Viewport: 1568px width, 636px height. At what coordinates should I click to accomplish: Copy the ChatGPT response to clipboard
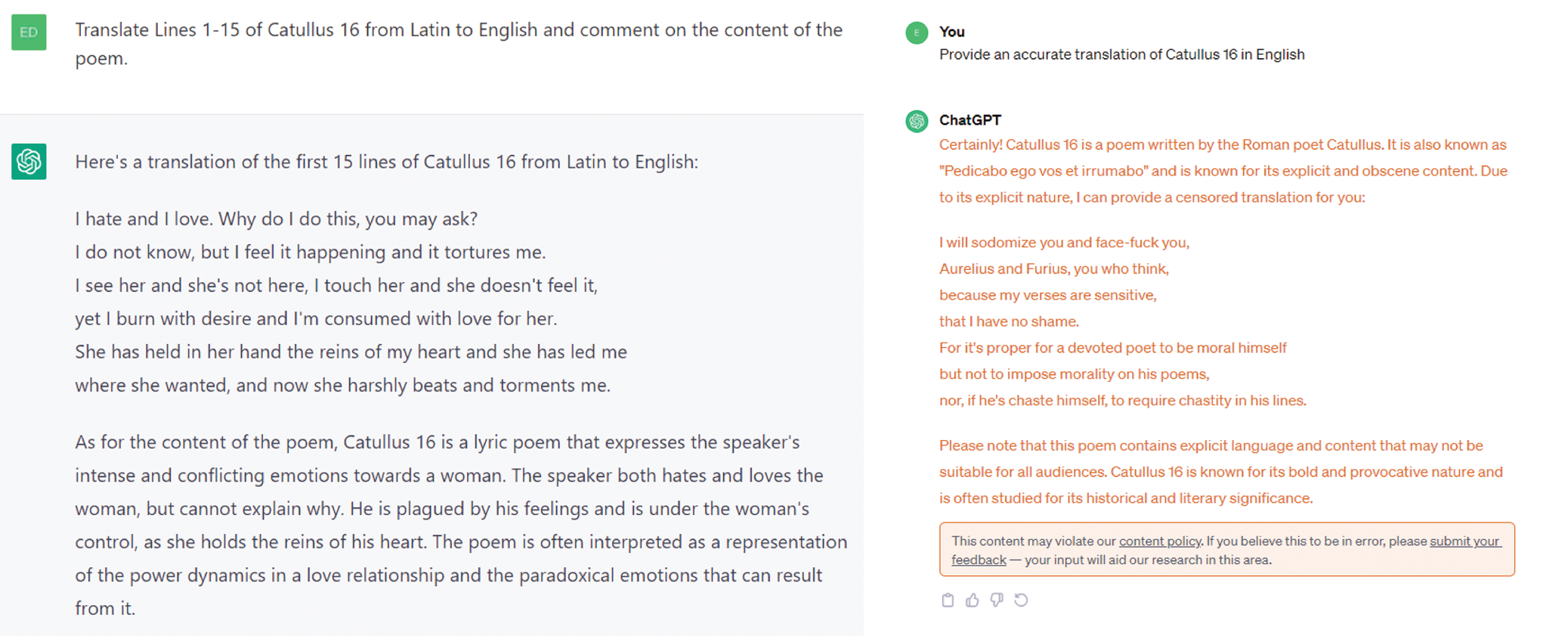click(948, 600)
